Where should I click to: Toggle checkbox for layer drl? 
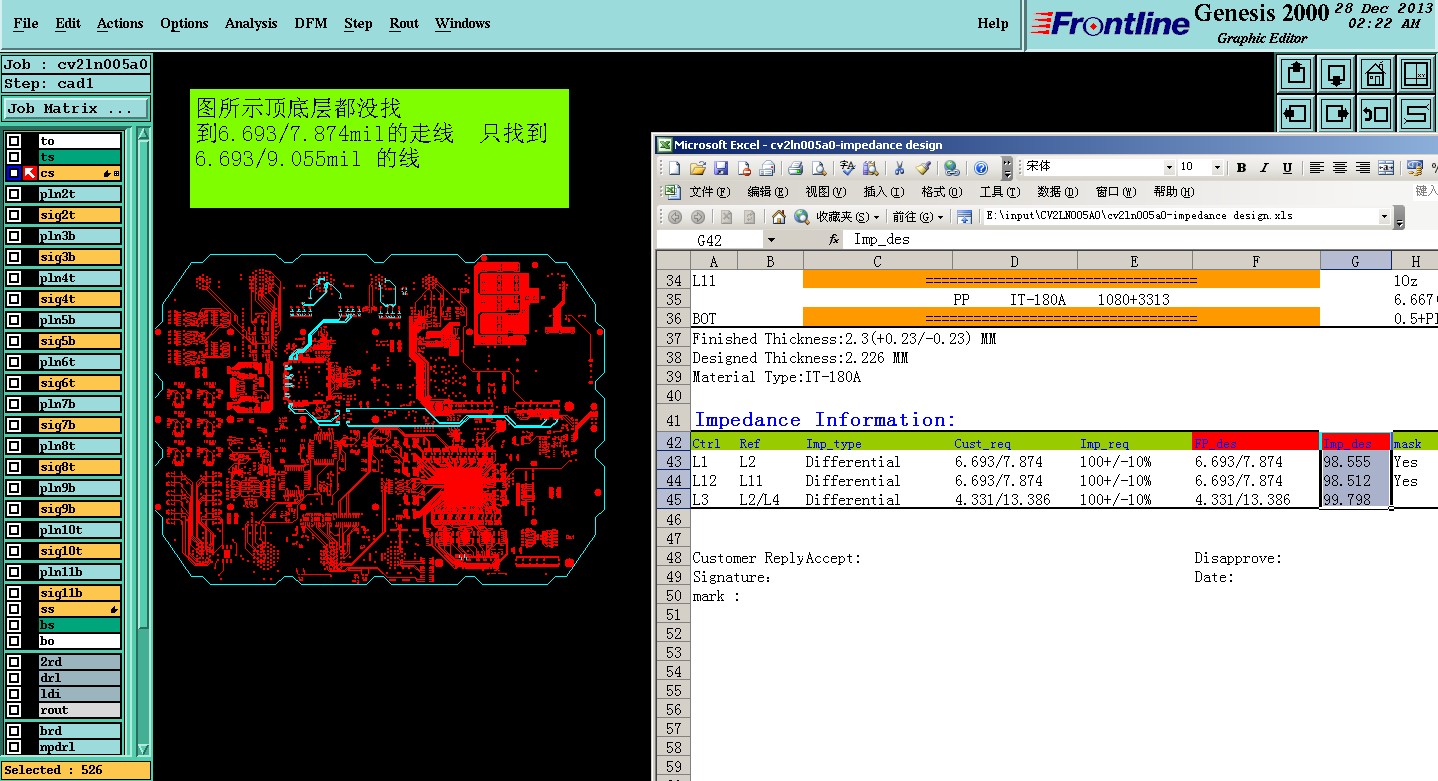pos(14,678)
